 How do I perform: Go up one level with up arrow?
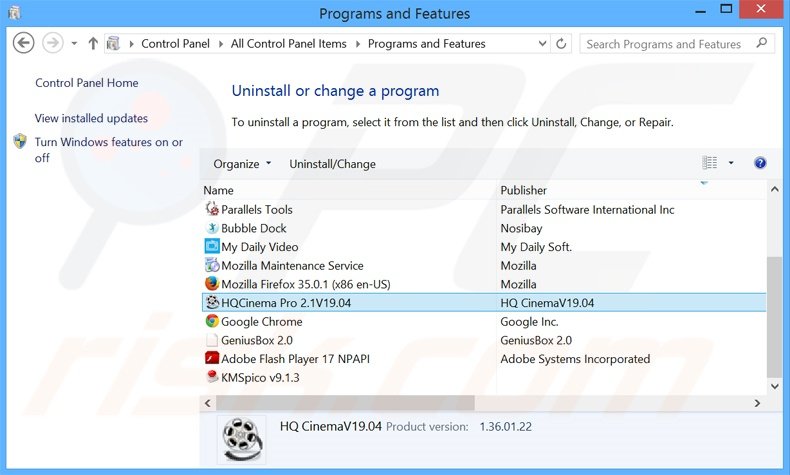coord(93,43)
